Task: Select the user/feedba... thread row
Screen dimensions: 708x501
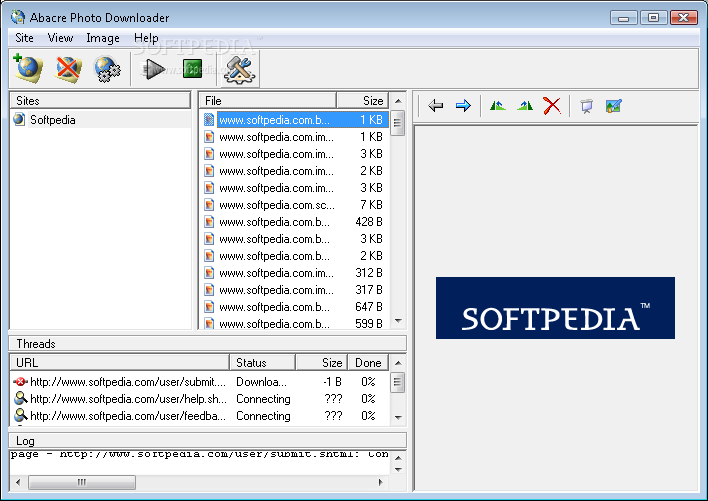Action: pyautogui.click(x=200, y=416)
